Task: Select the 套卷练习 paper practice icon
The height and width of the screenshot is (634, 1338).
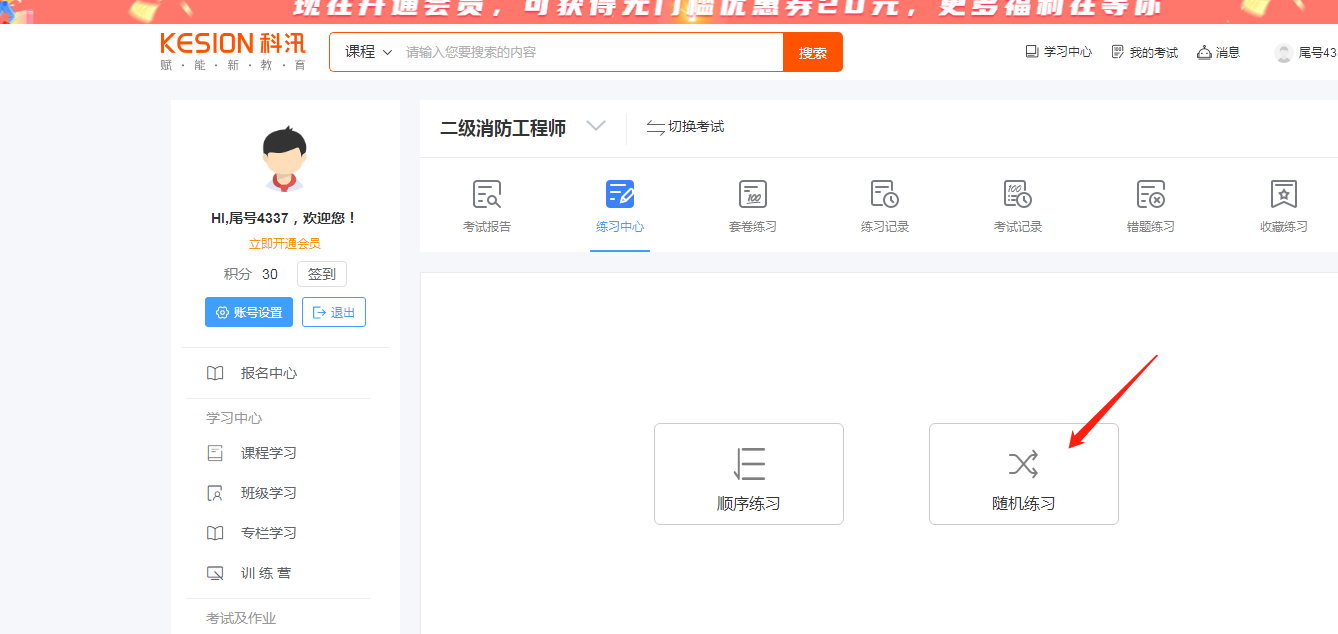Action: tap(752, 195)
